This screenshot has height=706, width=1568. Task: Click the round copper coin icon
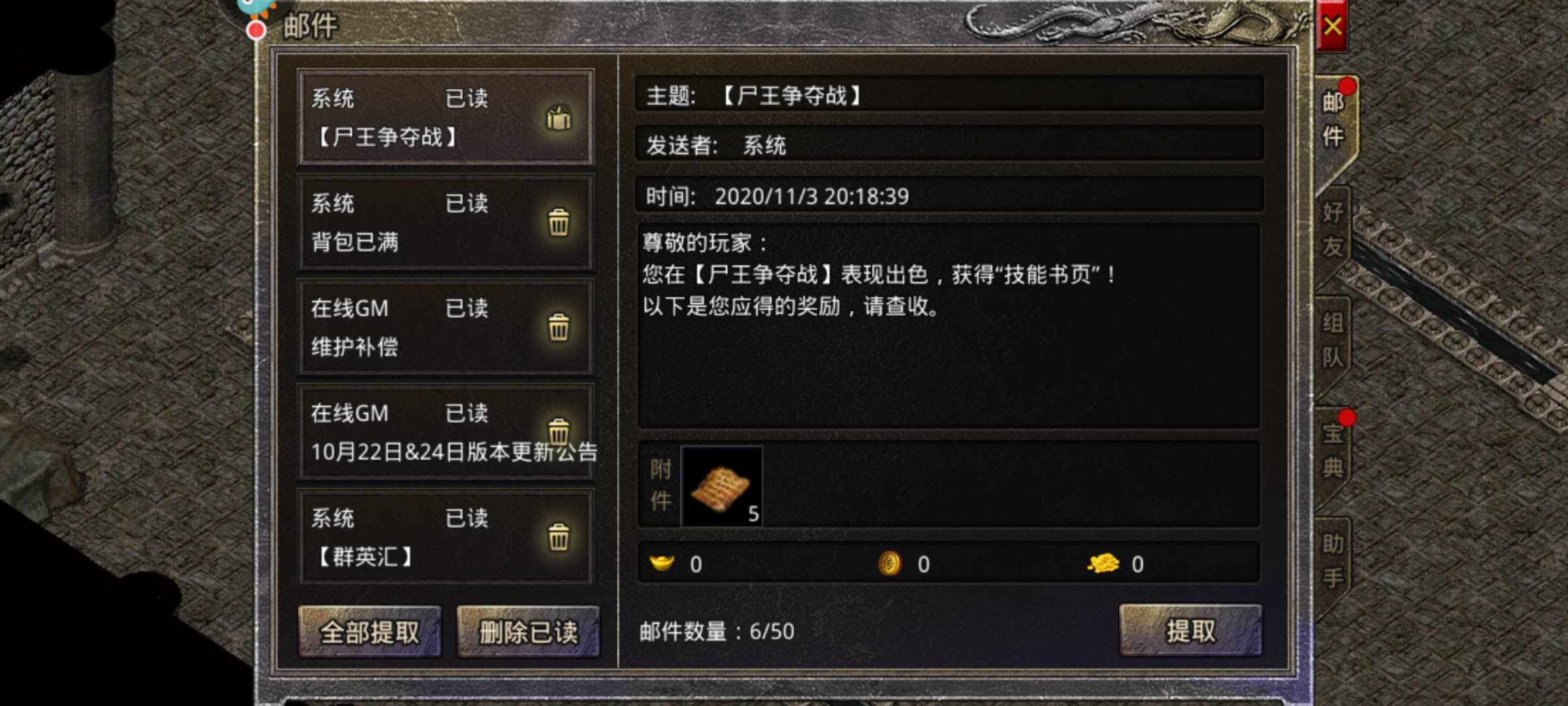click(x=889, y=563)
